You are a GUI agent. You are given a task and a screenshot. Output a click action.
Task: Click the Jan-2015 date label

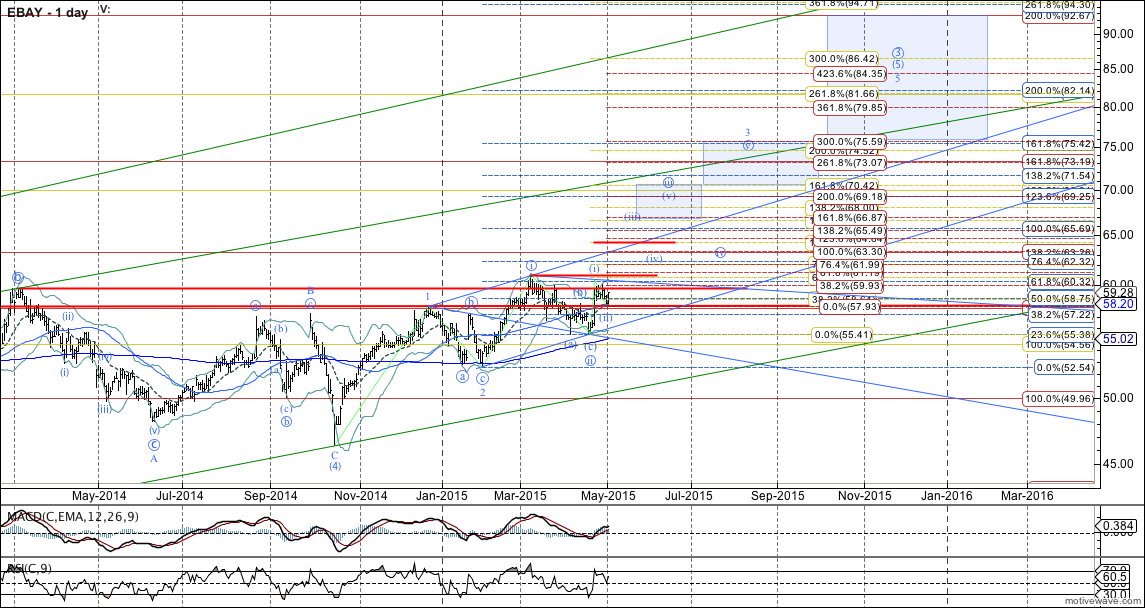pyautogui.click(x=443, y=494)
